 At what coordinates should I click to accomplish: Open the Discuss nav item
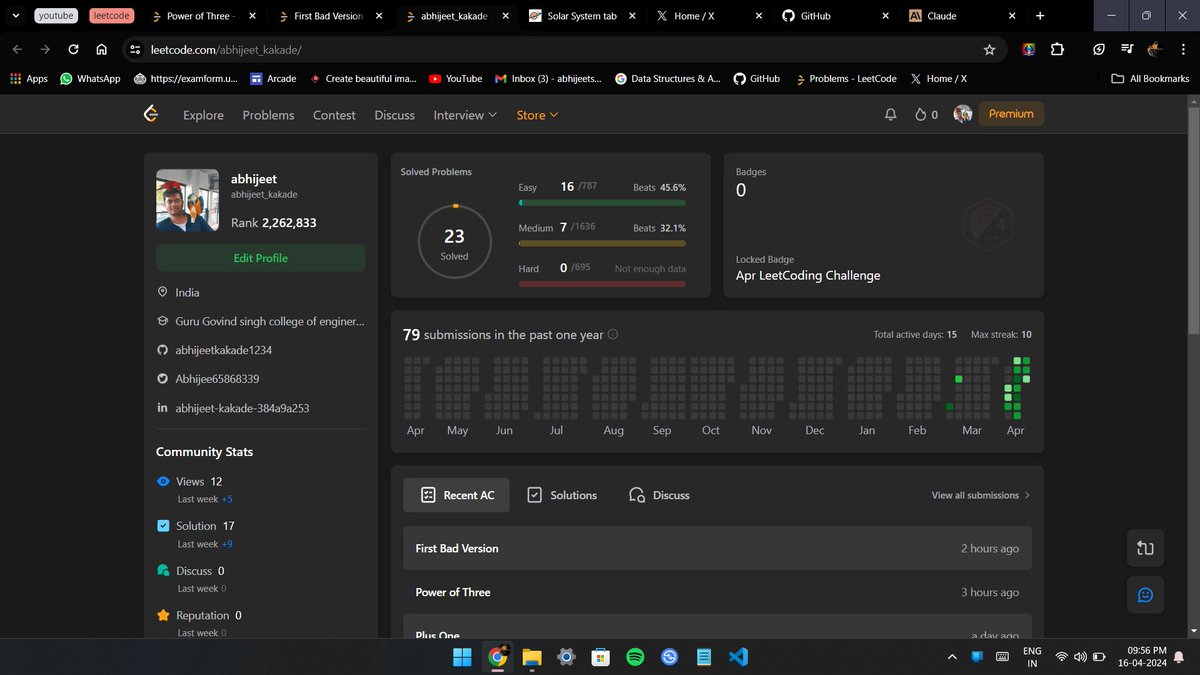(x=394, y=115)
